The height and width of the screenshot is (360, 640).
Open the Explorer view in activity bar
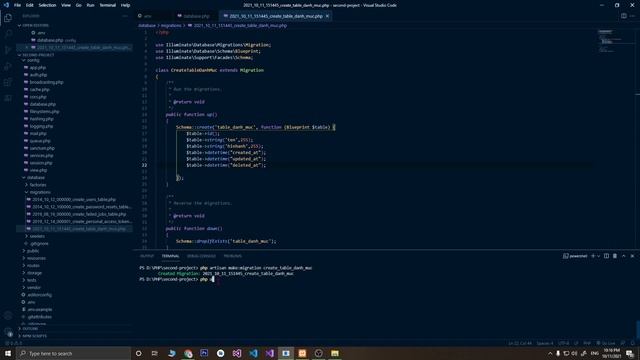pos(8,18)
